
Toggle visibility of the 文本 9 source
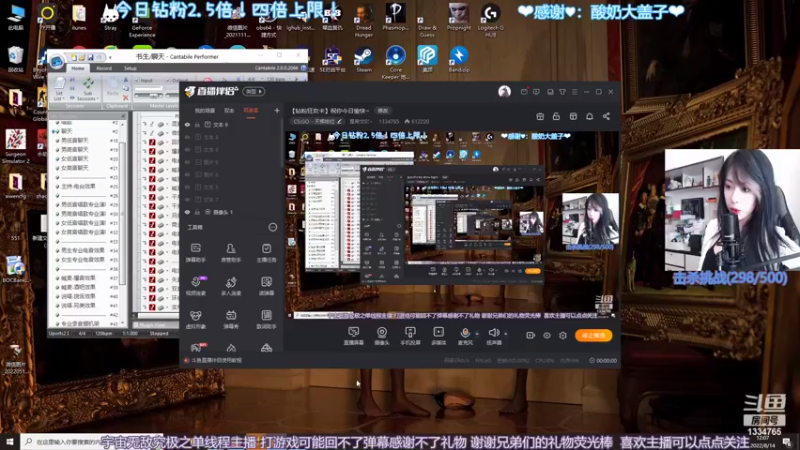(x=187, y=124)
